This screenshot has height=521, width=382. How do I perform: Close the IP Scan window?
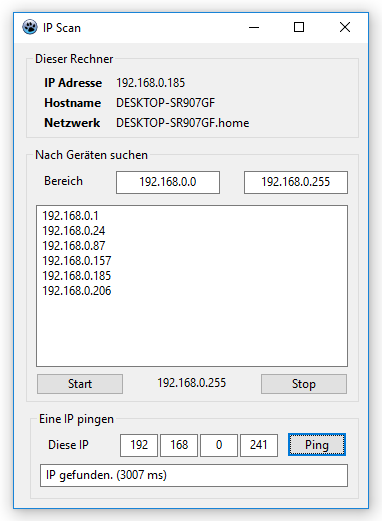tap(345, 27)
